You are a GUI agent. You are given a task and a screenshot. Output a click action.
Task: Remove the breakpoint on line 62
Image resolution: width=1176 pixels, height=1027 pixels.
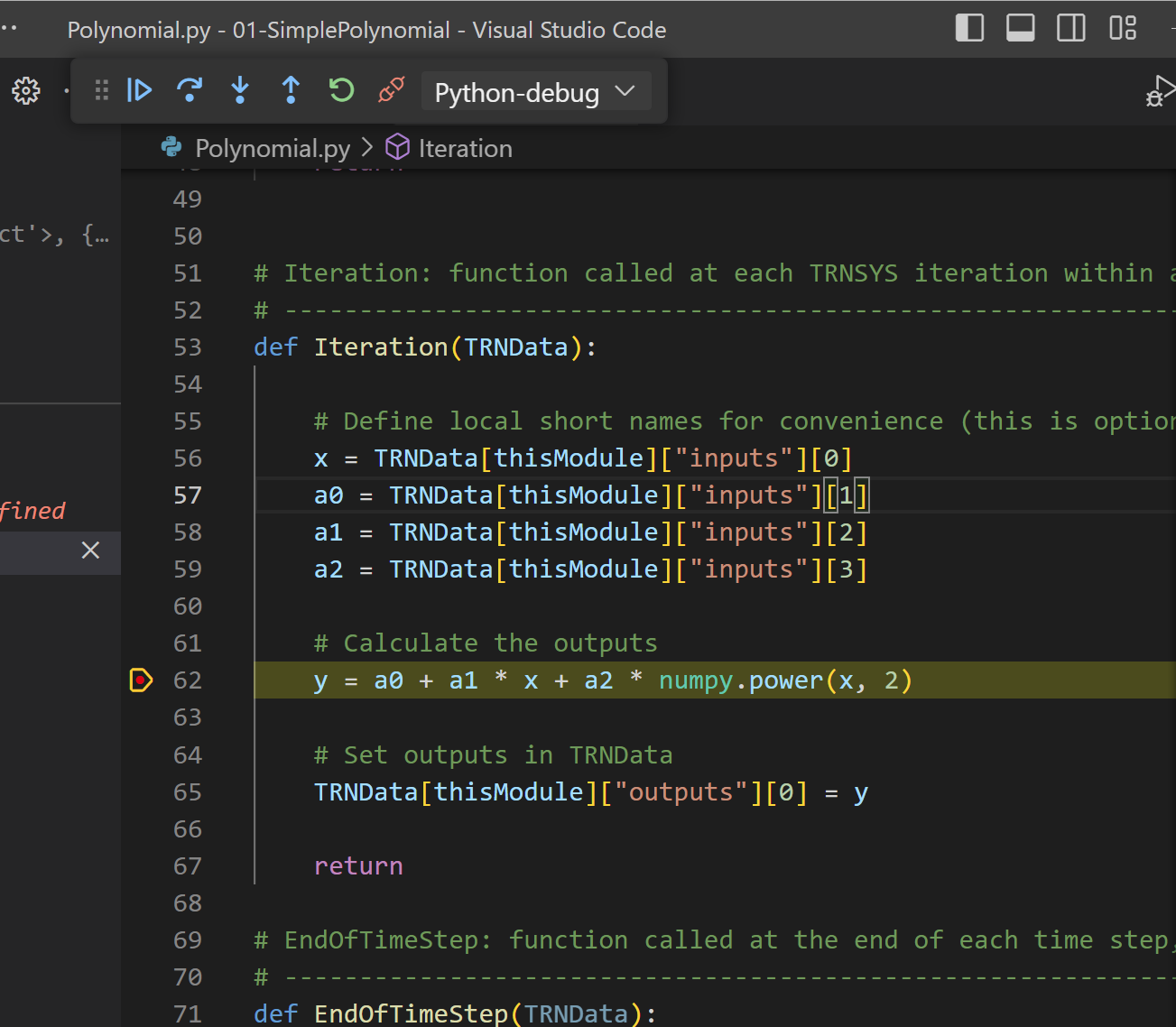(x=141, y=680)
